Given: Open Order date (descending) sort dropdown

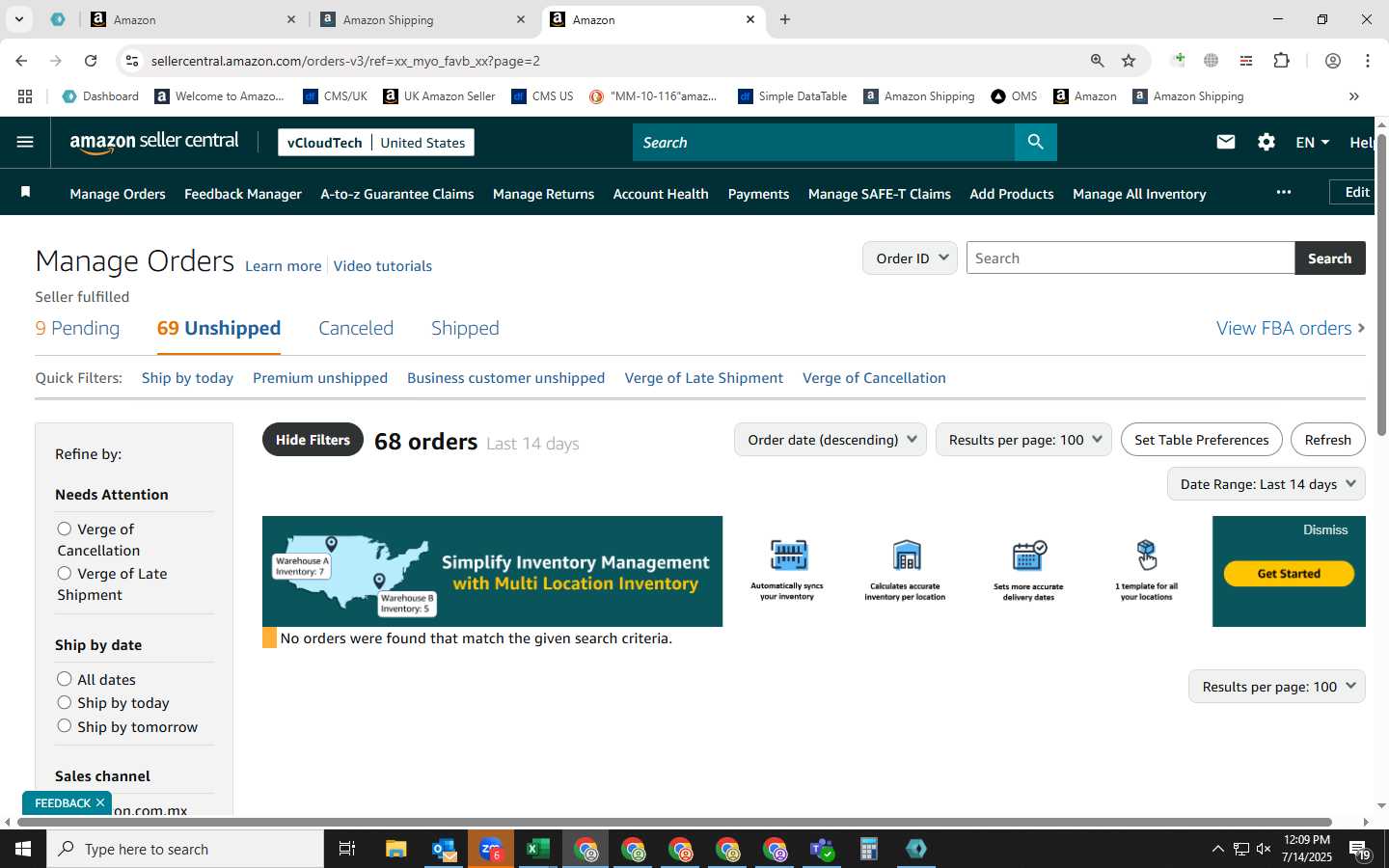Looking at the screenshot, I should [x=831, y=440].
